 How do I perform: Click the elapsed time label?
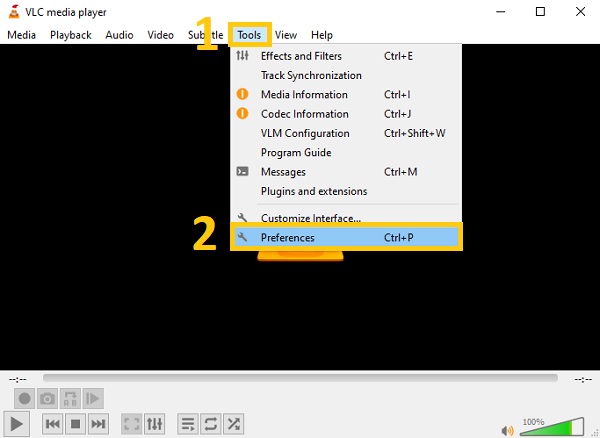point(18,379)
